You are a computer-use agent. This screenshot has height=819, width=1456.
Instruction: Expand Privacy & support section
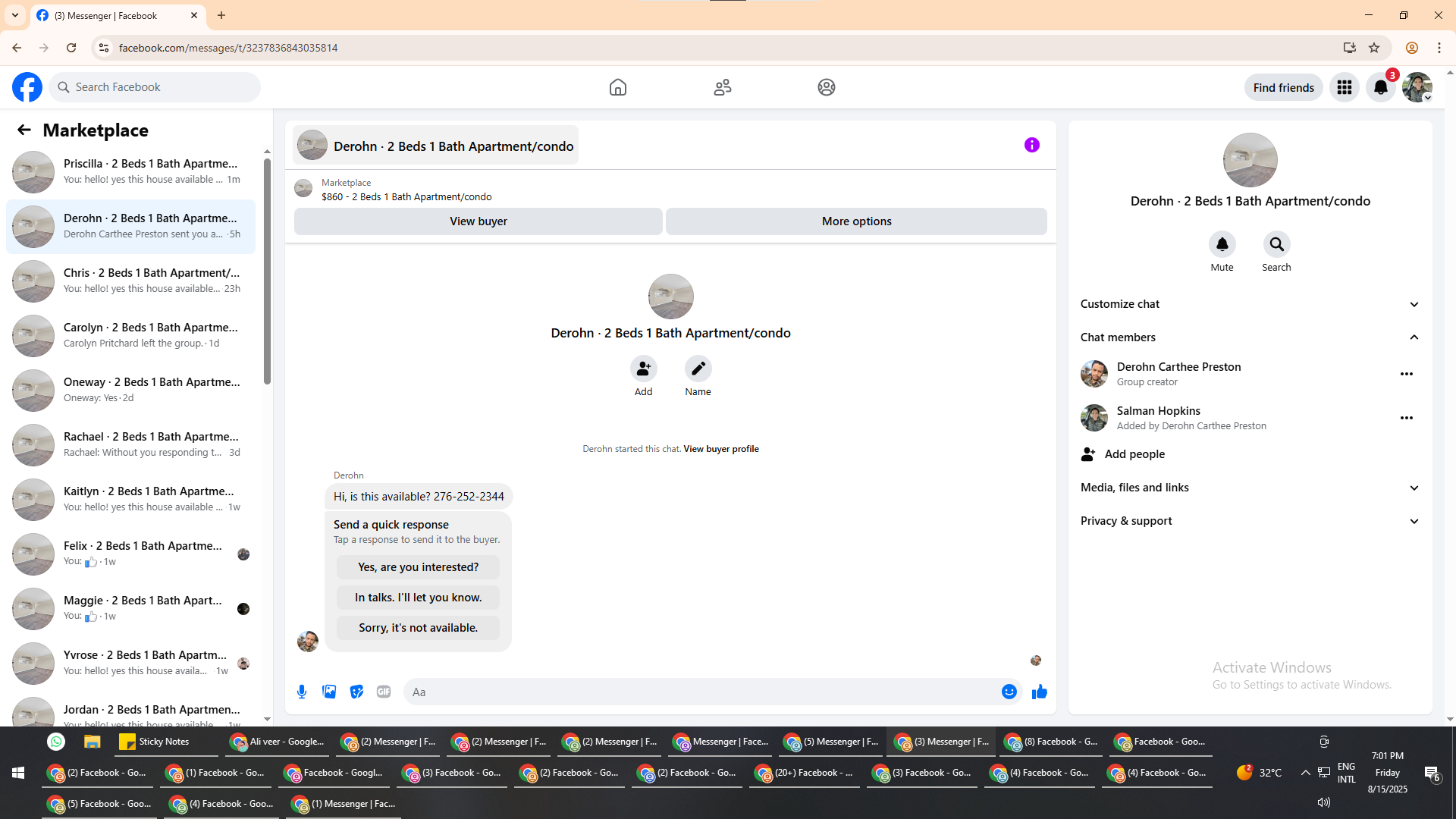1414,521
